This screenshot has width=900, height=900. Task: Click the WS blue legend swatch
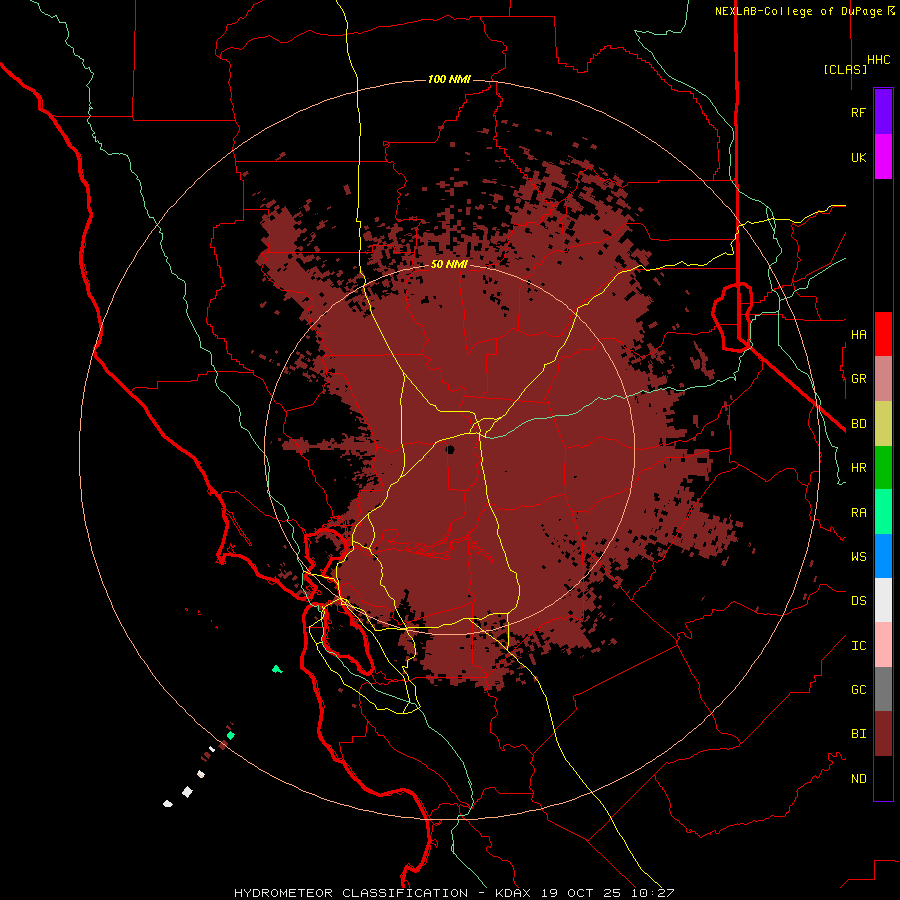(883, 556)
